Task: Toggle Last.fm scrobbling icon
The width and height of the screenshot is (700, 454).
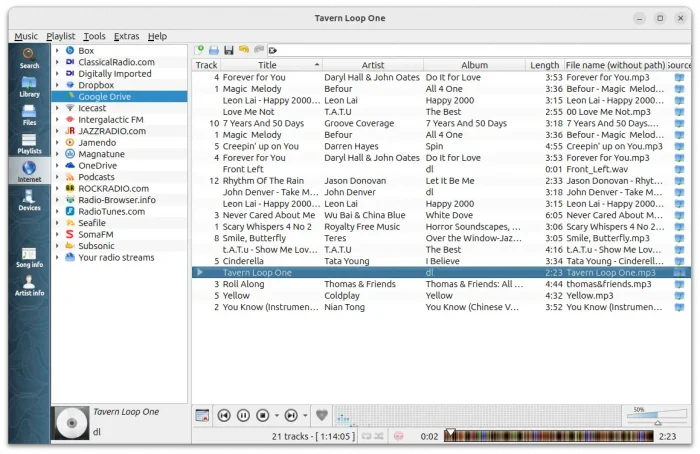Action: (398, 436)
